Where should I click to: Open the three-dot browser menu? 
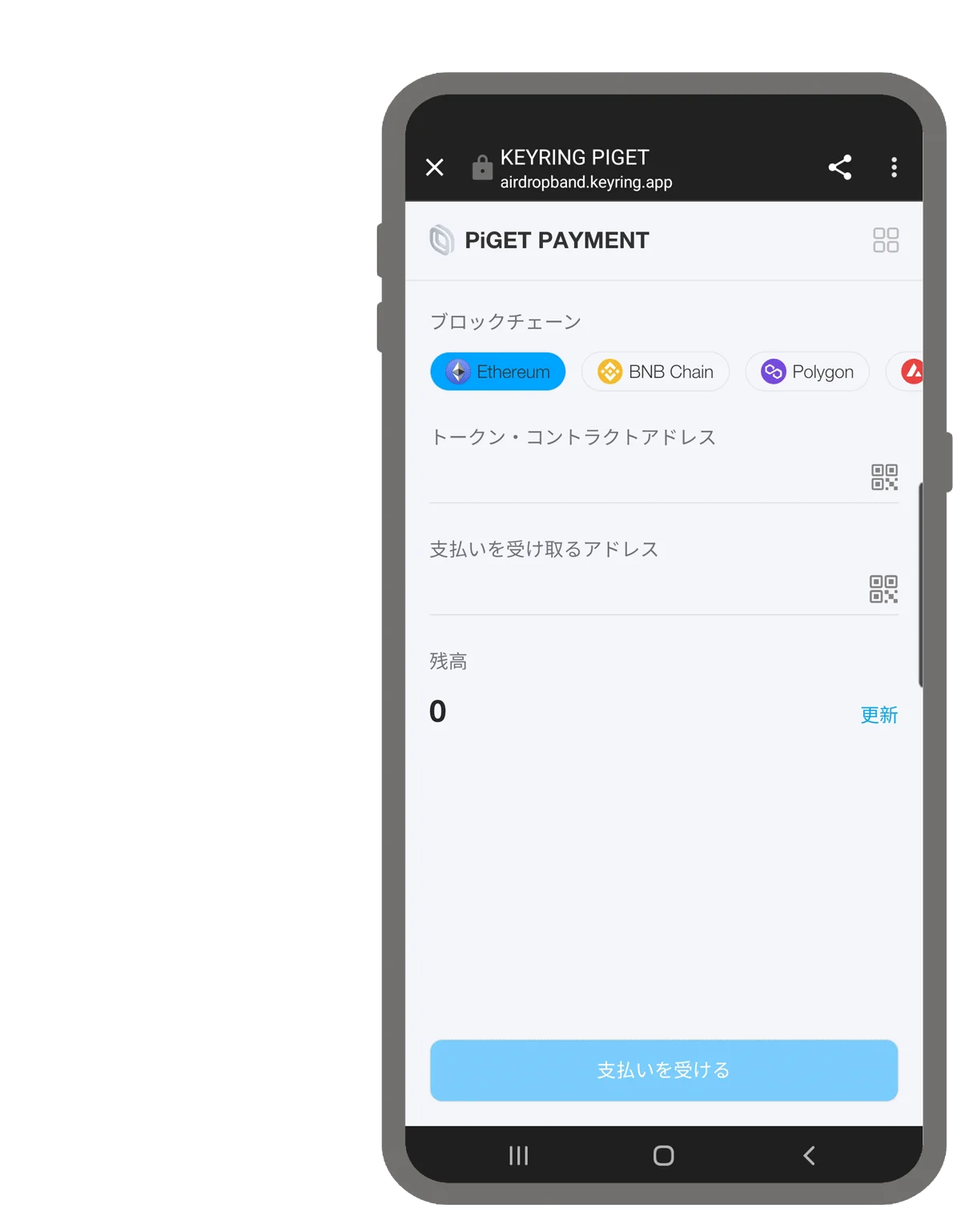click(x=894, y=167)
